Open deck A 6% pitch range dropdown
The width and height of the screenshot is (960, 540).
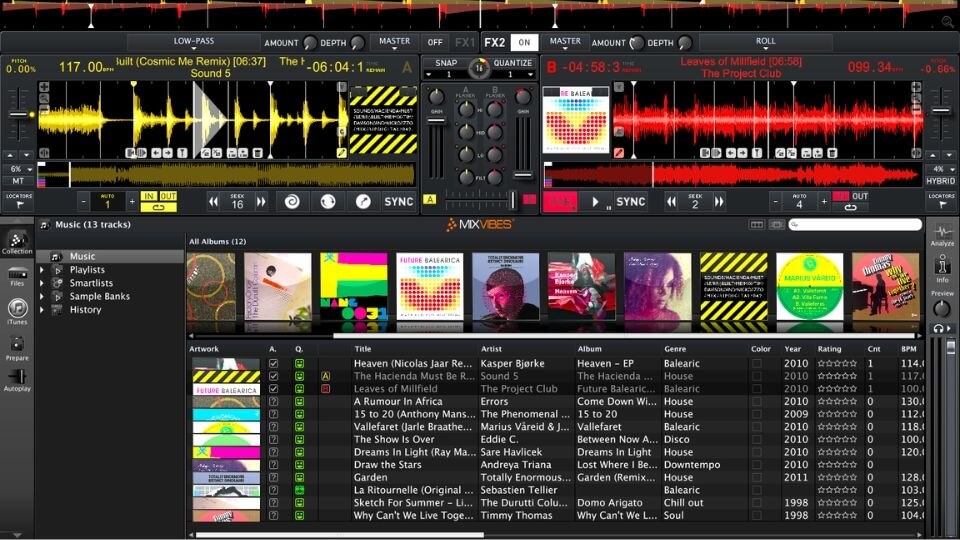pyautogui.click(x=20, y=168)
